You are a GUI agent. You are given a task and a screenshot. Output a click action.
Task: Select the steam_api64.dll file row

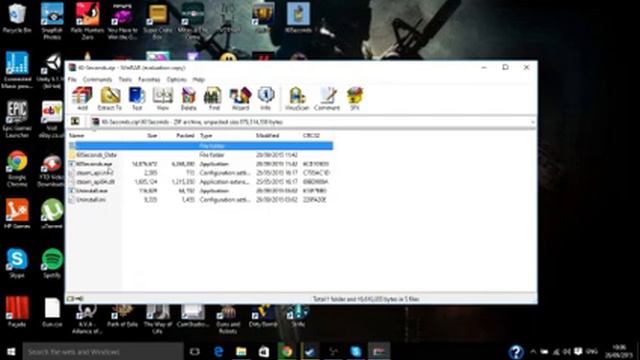click(200, 182)
